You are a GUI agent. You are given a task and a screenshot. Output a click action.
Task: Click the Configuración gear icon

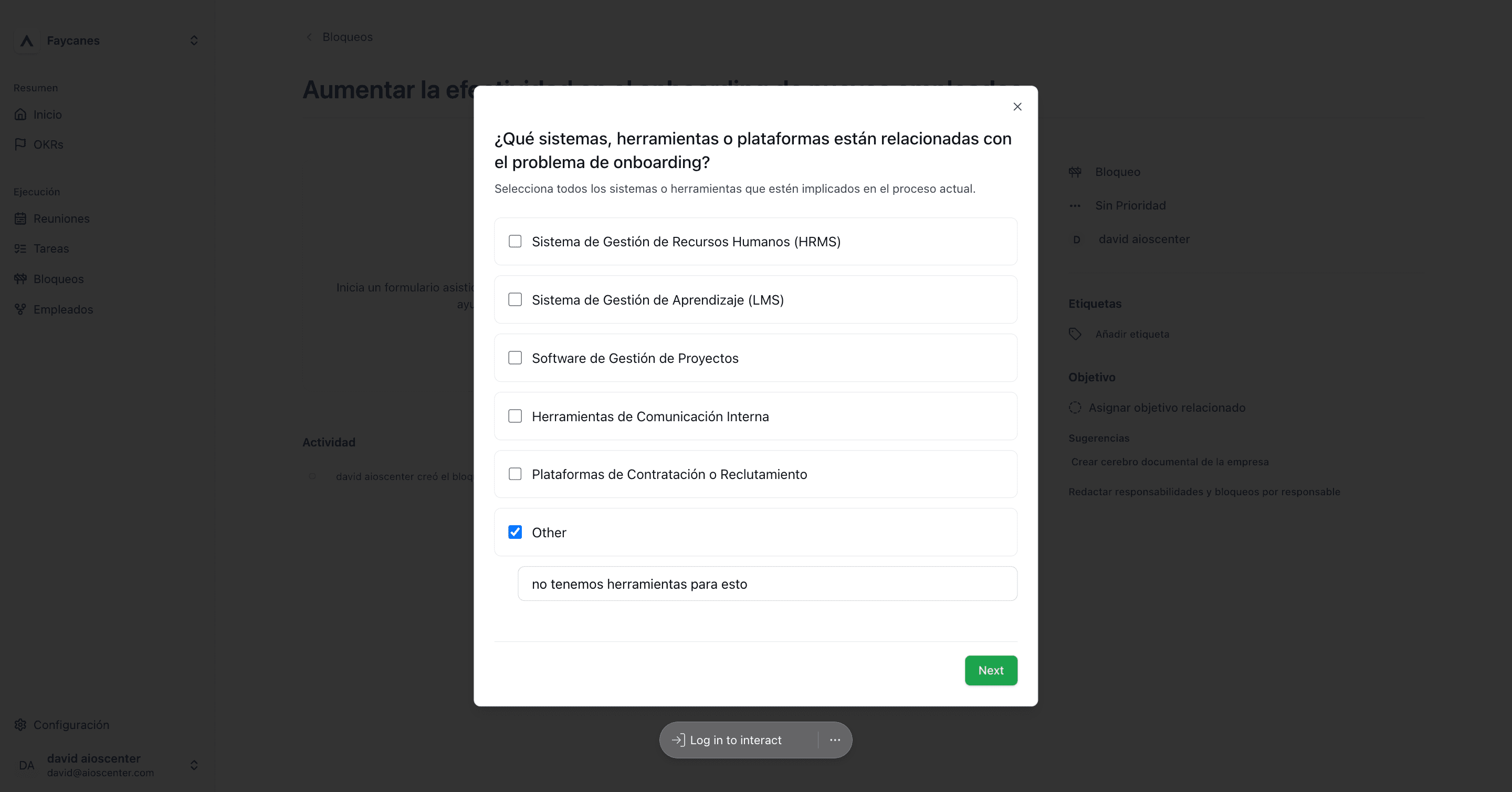(x=20, y=724)
